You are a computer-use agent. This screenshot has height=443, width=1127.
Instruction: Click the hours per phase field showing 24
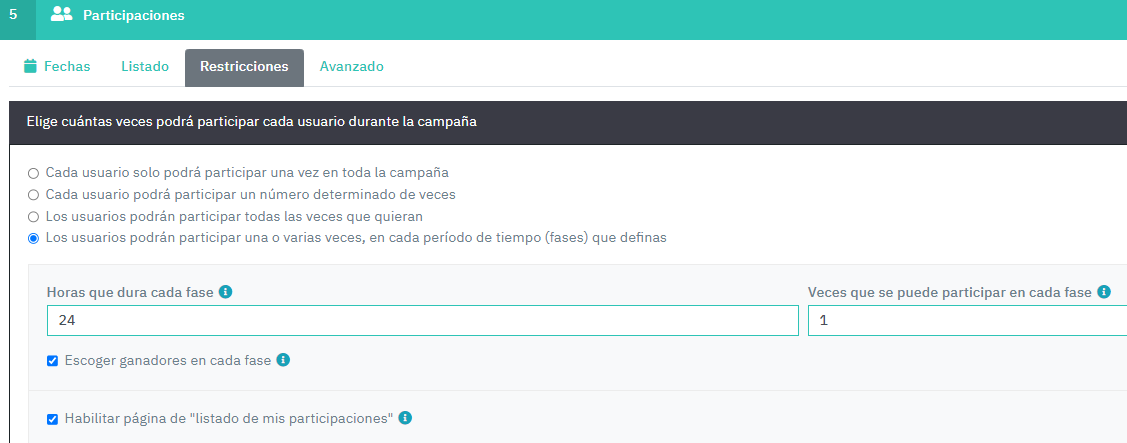[x=423, y=321]
